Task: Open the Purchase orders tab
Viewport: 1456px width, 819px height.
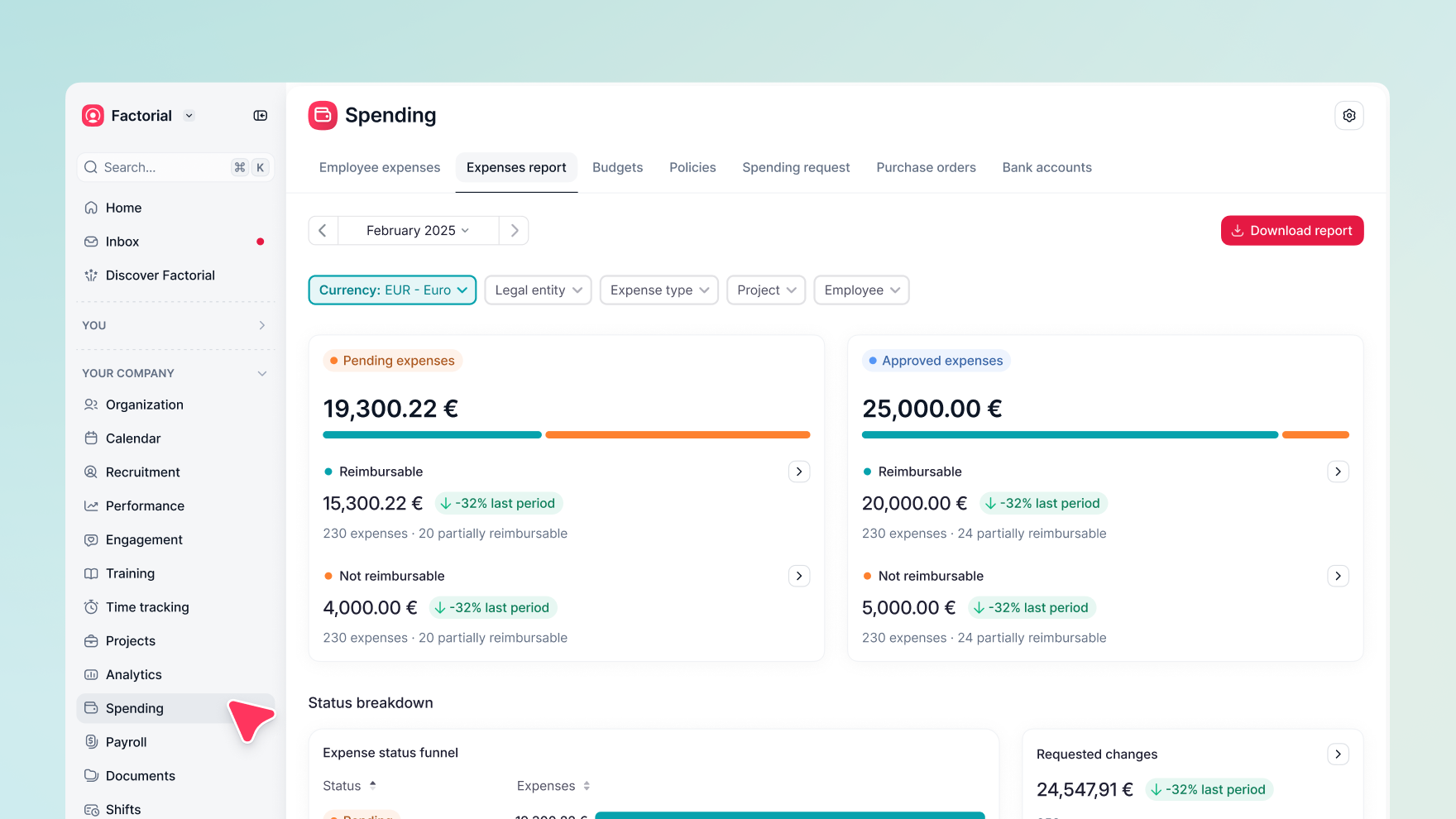Action: (x=926, y=168)
